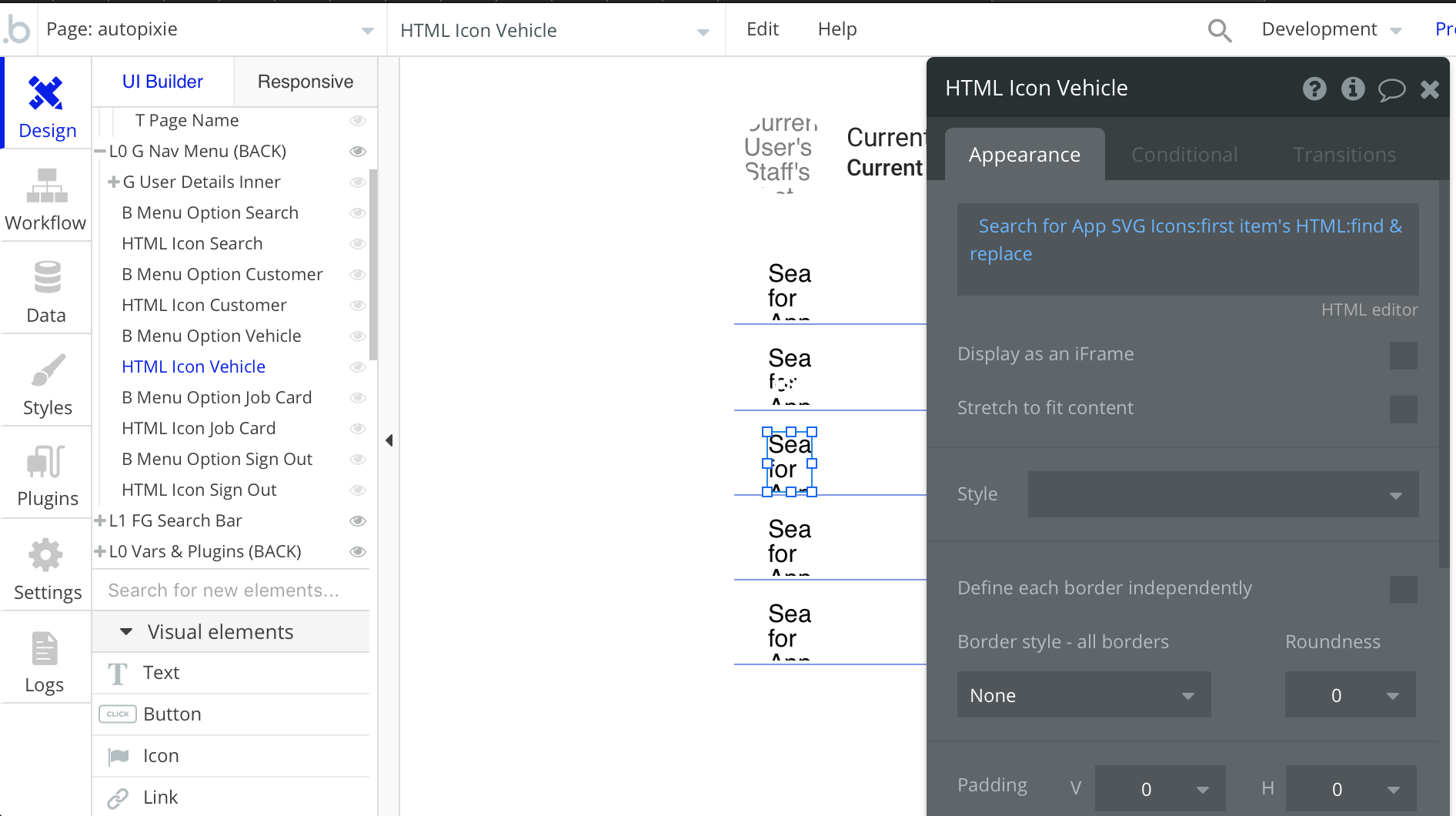Click the HTML editor link
The width and height of the screenshot is (1456, 816).
point(1369,309)
